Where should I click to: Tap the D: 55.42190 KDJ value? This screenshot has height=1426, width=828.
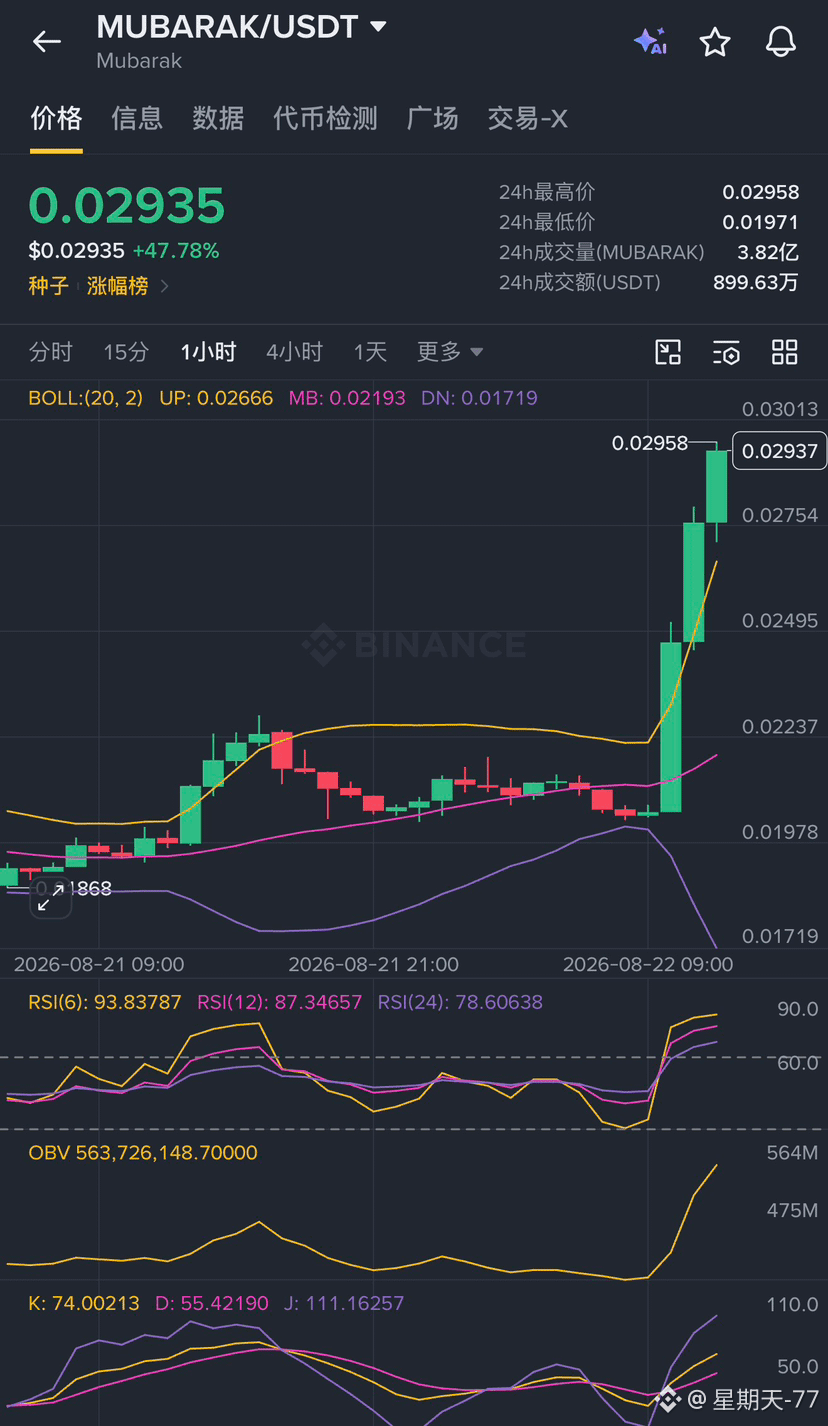click(x=212, y=1303)
